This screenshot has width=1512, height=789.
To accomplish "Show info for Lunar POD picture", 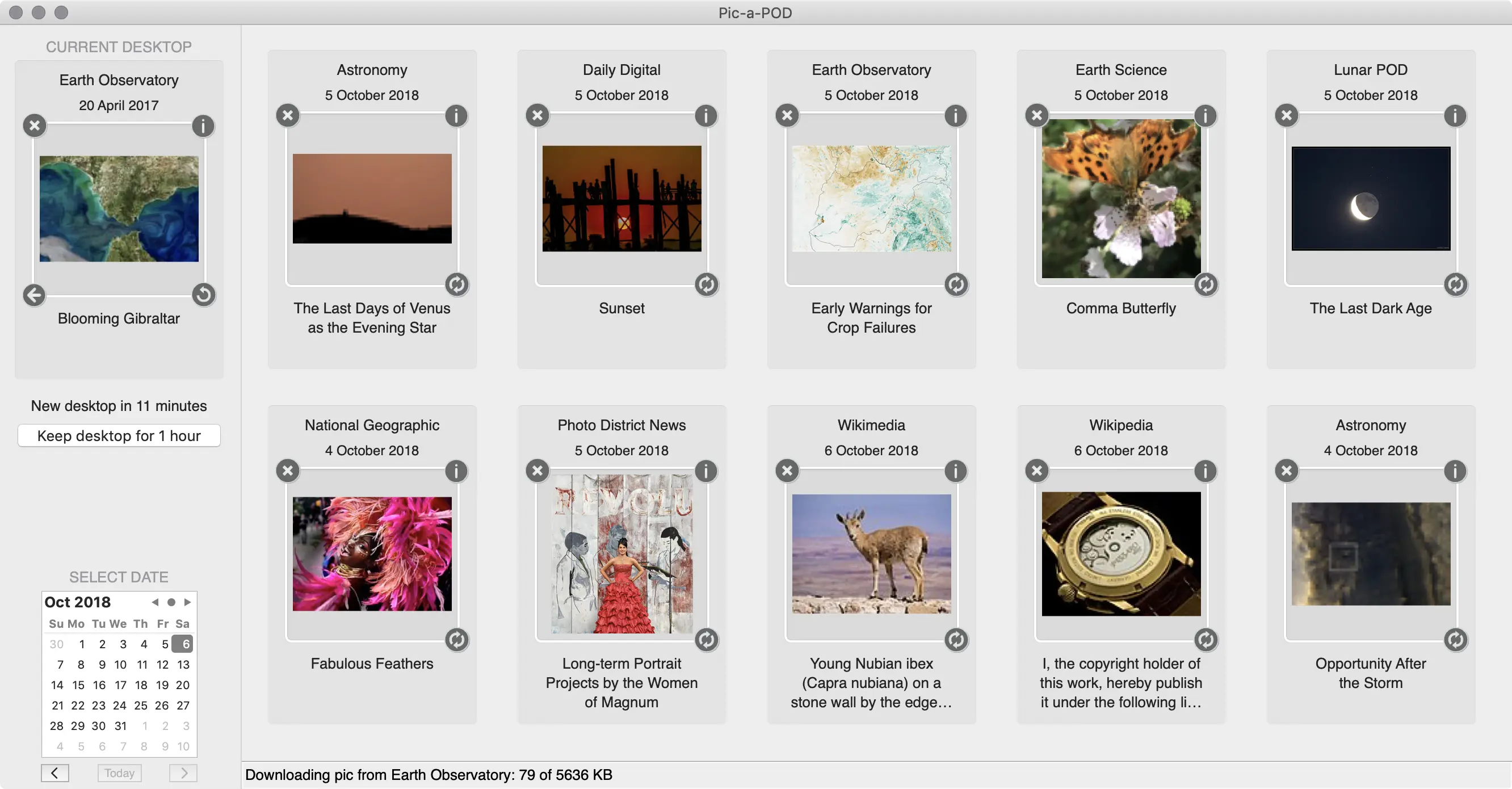I will coord(1455,116).
